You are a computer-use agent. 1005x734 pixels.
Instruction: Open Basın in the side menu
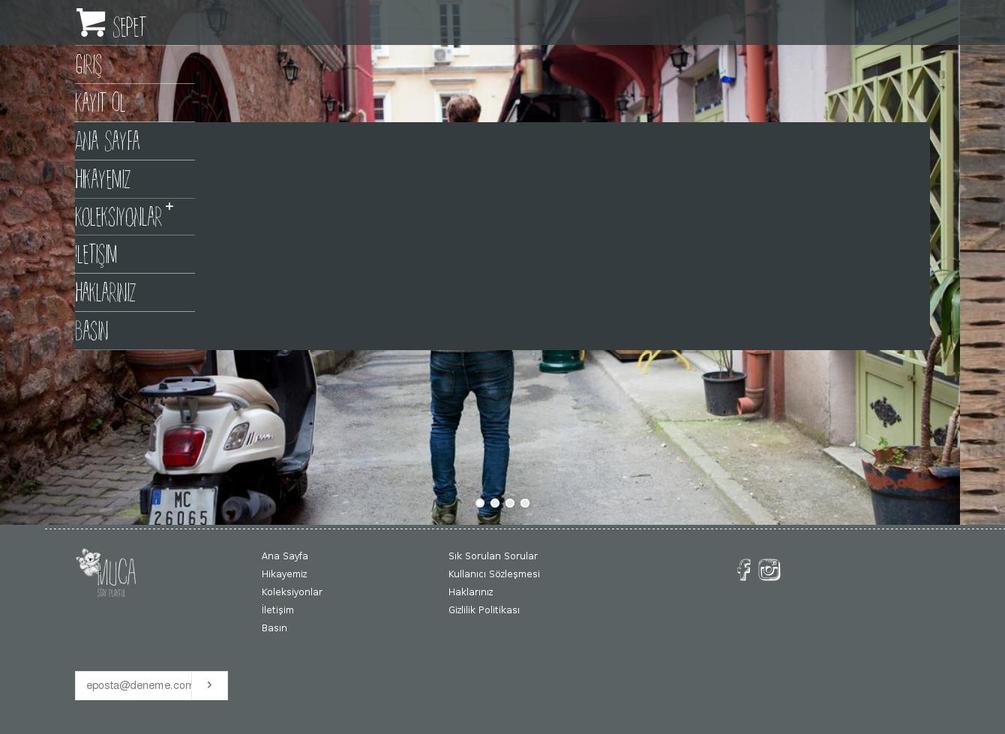[x=92, y=331]
